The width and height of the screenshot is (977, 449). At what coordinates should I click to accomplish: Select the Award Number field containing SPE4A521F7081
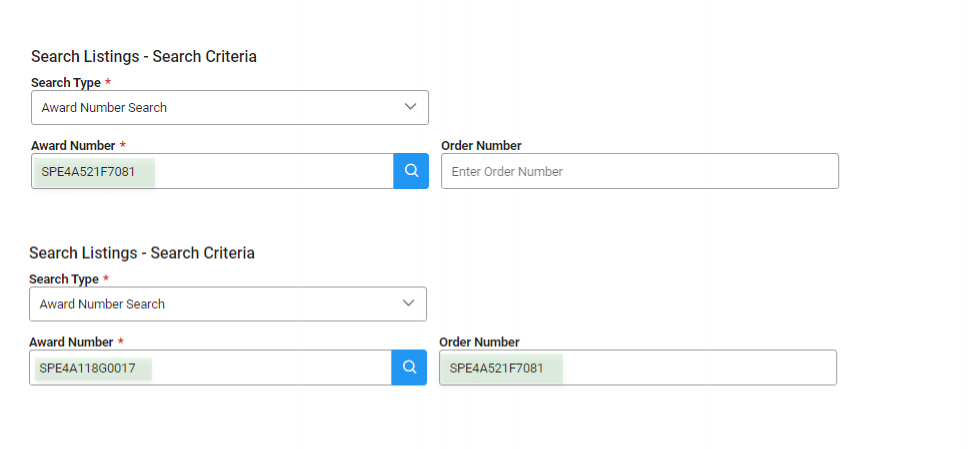click(212, 171)
